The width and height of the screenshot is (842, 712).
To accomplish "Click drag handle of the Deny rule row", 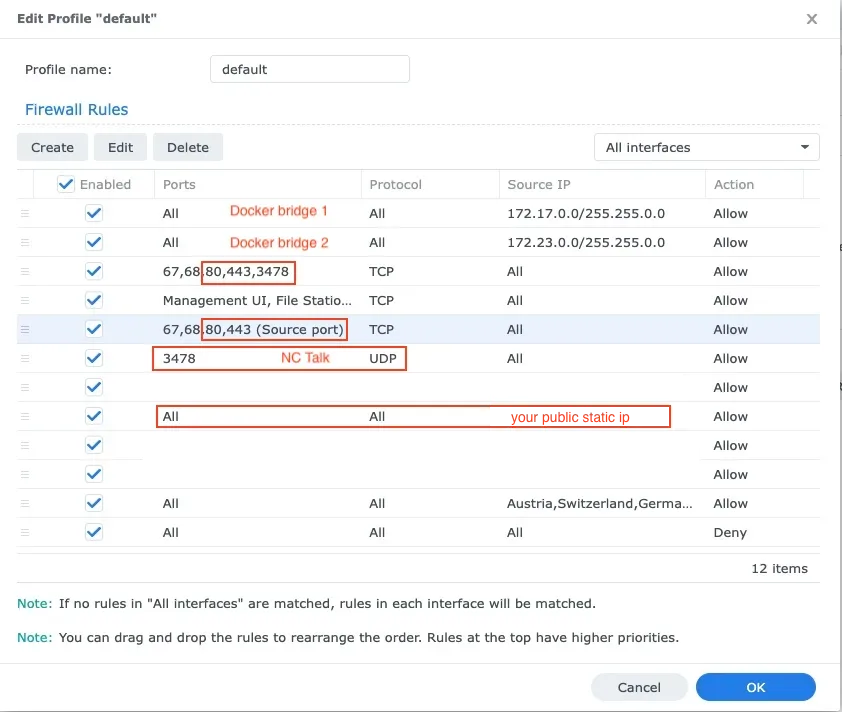I will click(25, 533).
